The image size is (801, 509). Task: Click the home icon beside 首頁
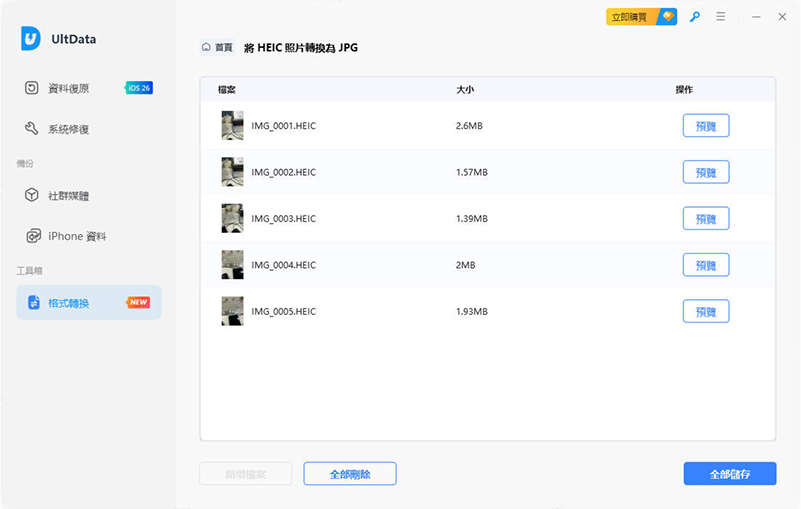click(x=206, y=47)
